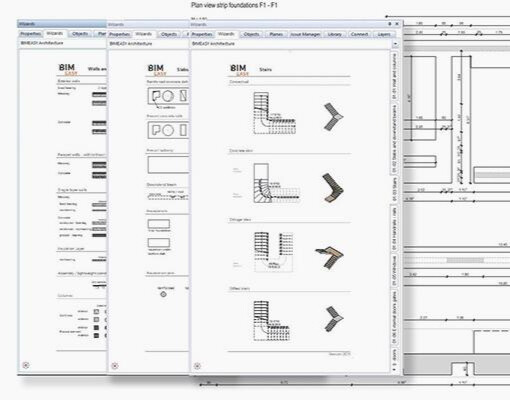
Task: Select Wizards tab in front palette
Action: coord(226,34)
